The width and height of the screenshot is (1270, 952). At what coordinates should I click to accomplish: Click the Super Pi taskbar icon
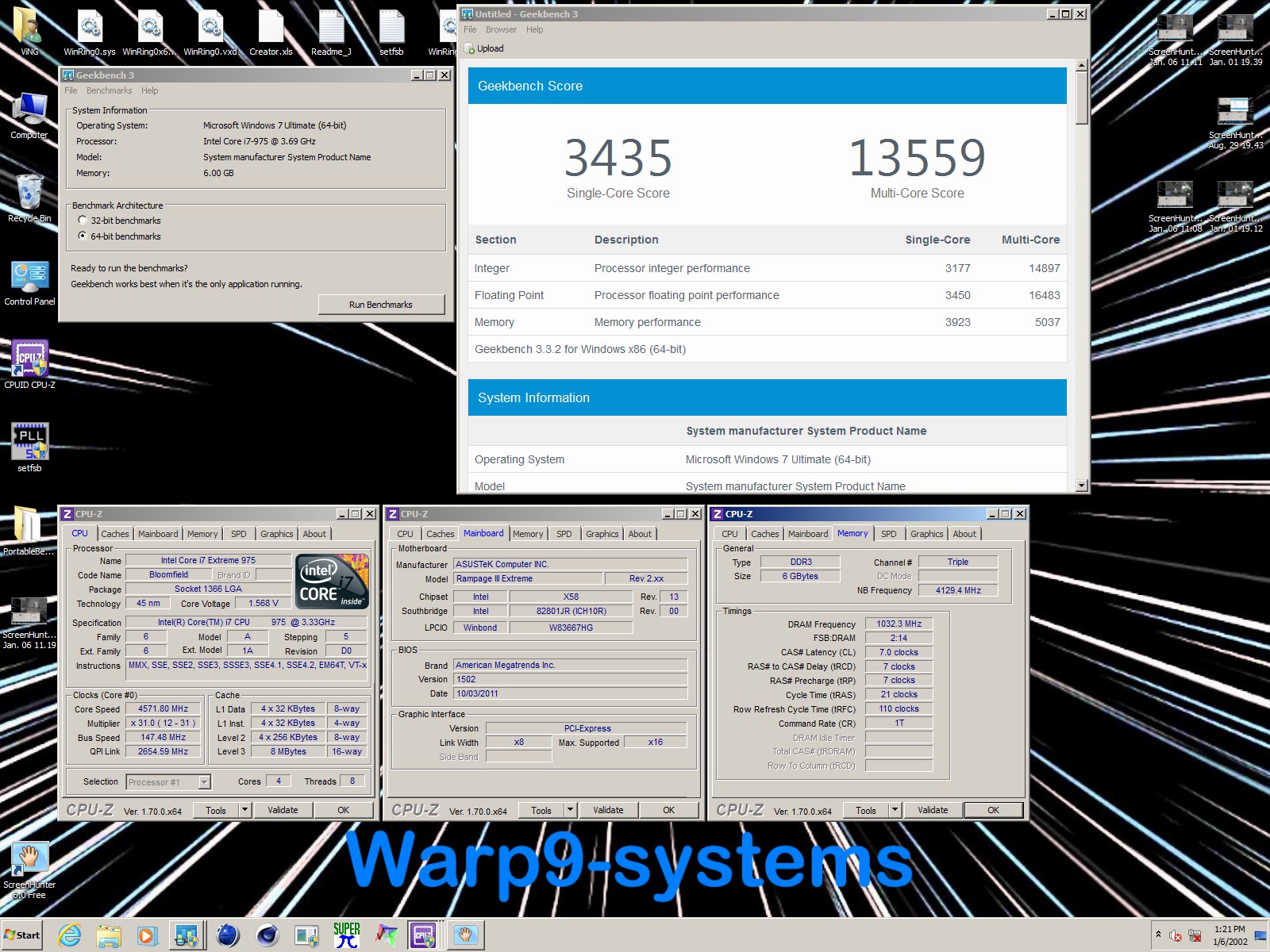point(346,935)
